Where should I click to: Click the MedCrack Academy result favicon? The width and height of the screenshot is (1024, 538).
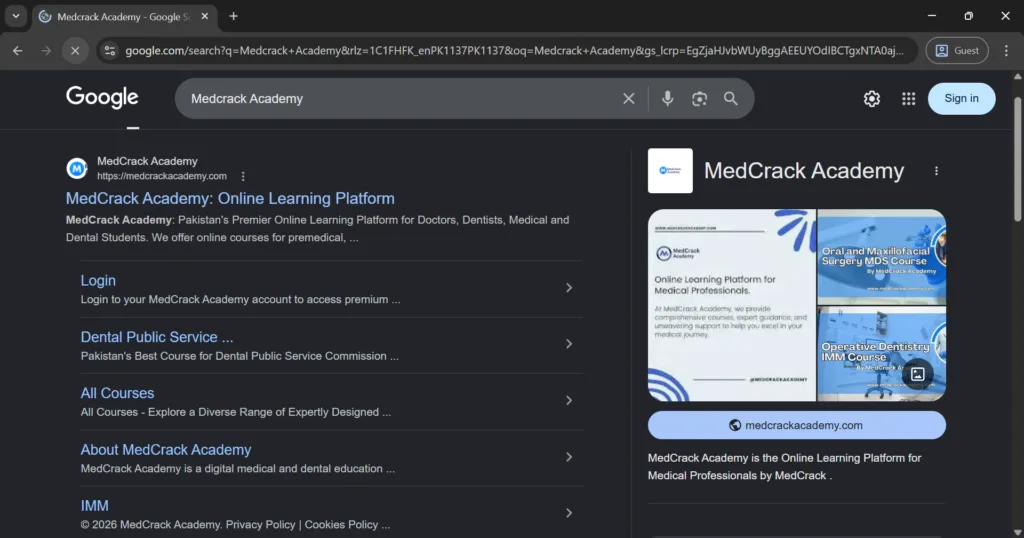click(x=77, y=168)
